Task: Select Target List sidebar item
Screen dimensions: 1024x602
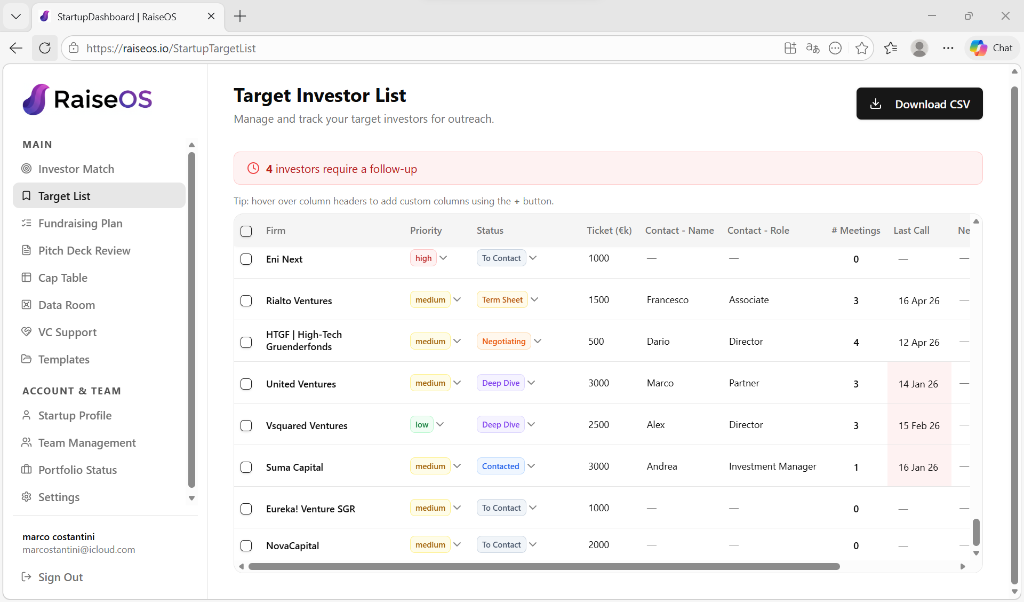Action: 99,196
